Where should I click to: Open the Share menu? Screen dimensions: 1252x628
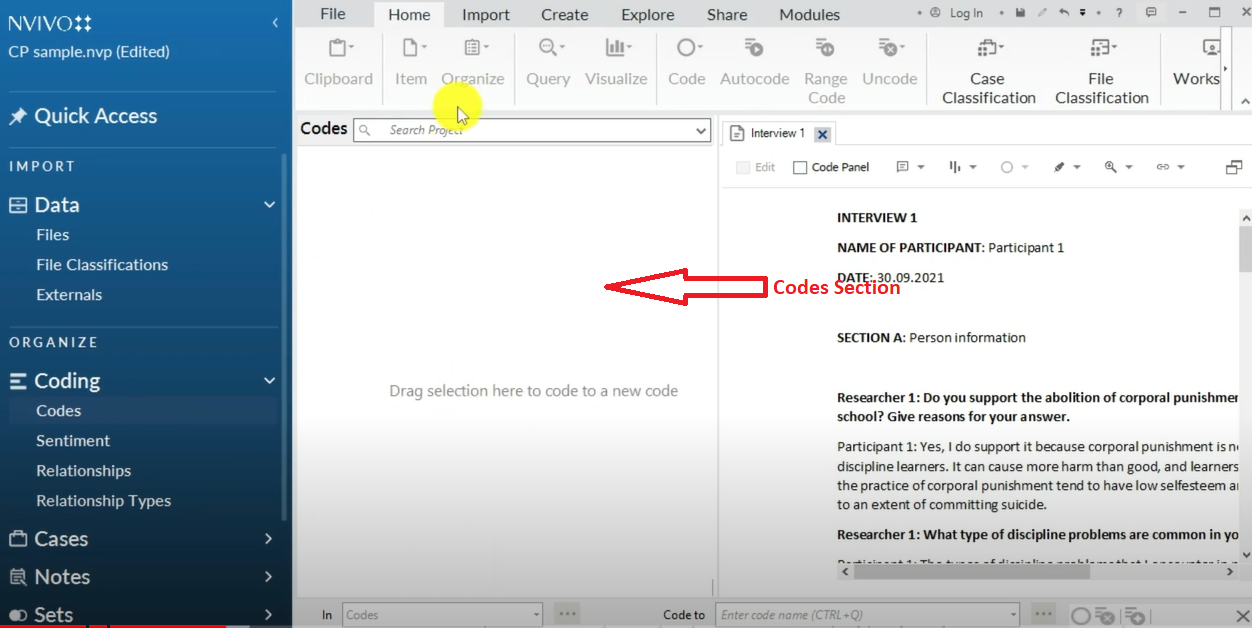[726, 14]
